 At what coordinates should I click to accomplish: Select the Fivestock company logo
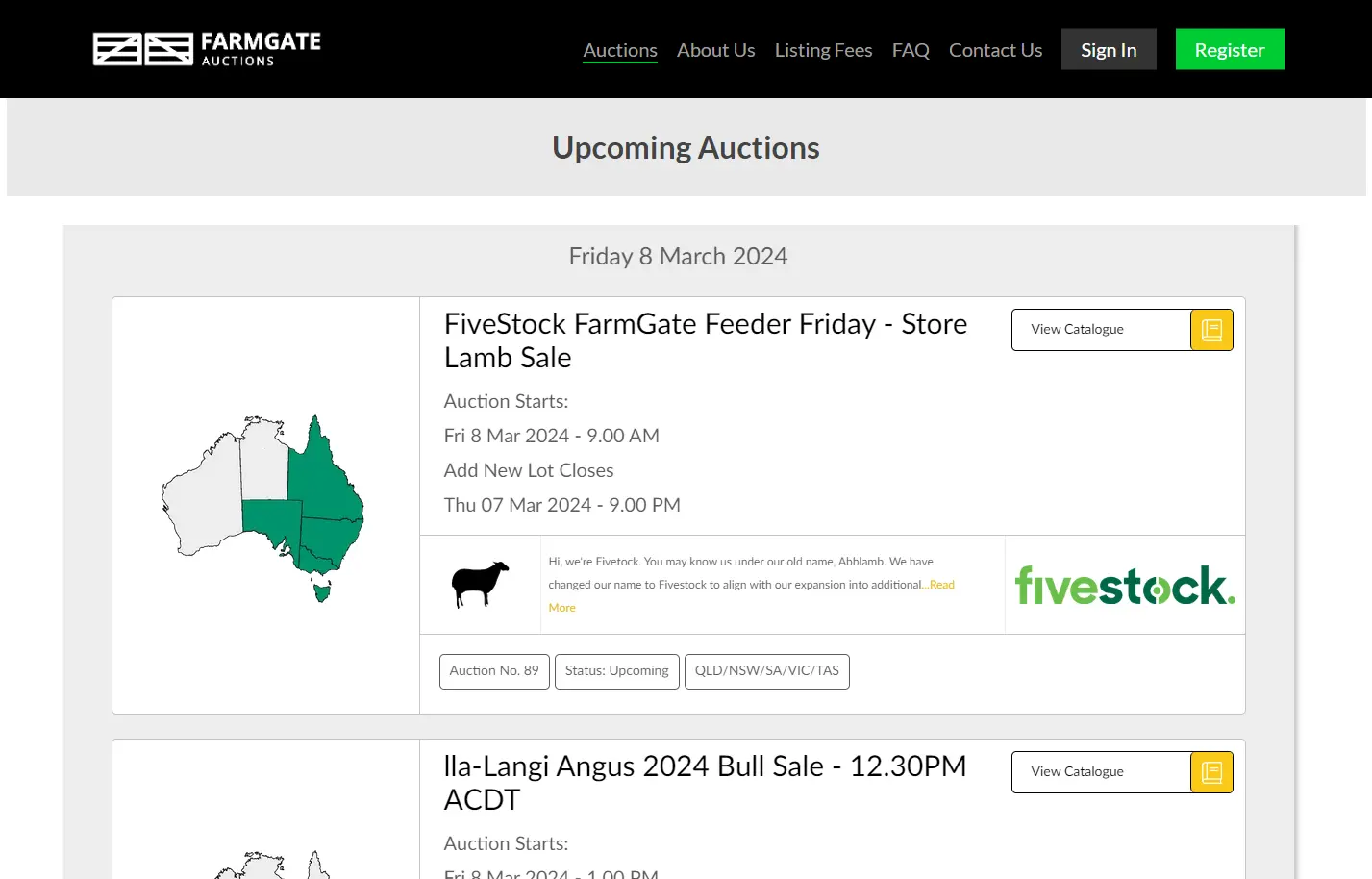click(1124, 584)
